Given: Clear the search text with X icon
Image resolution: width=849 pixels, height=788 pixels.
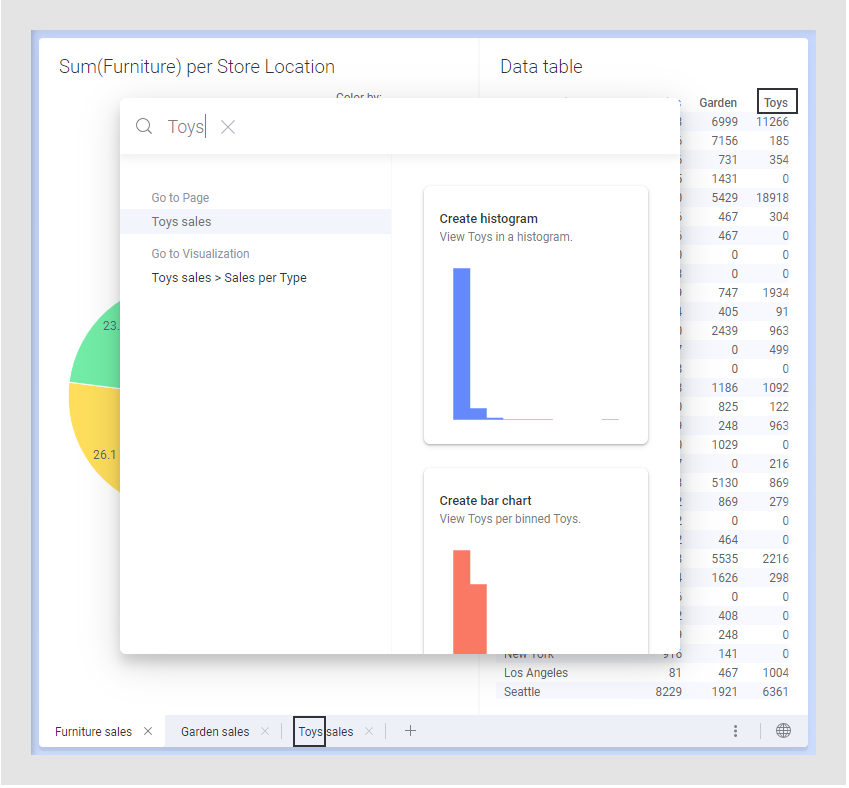Looking at the screenshot, I should point(228,126).
